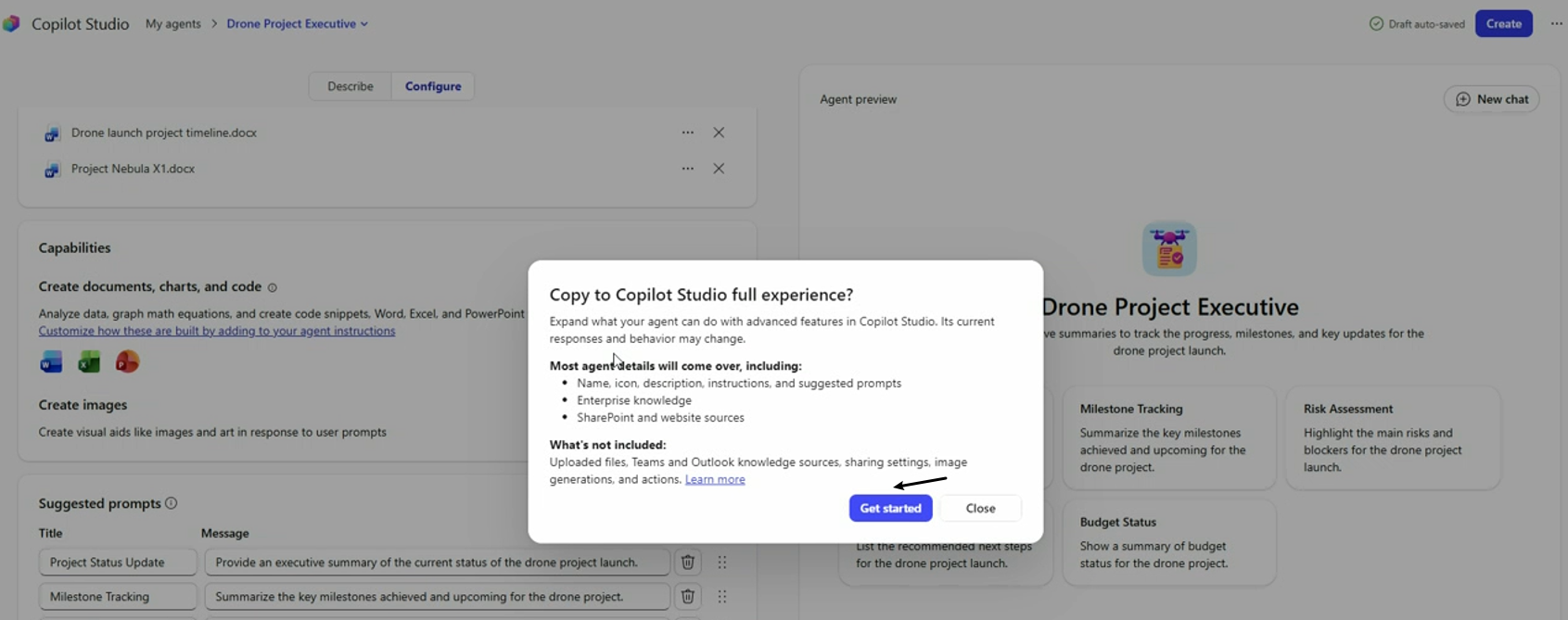
Task: Click the Copilot Studio logo icon
Action: tap(11, 23)
